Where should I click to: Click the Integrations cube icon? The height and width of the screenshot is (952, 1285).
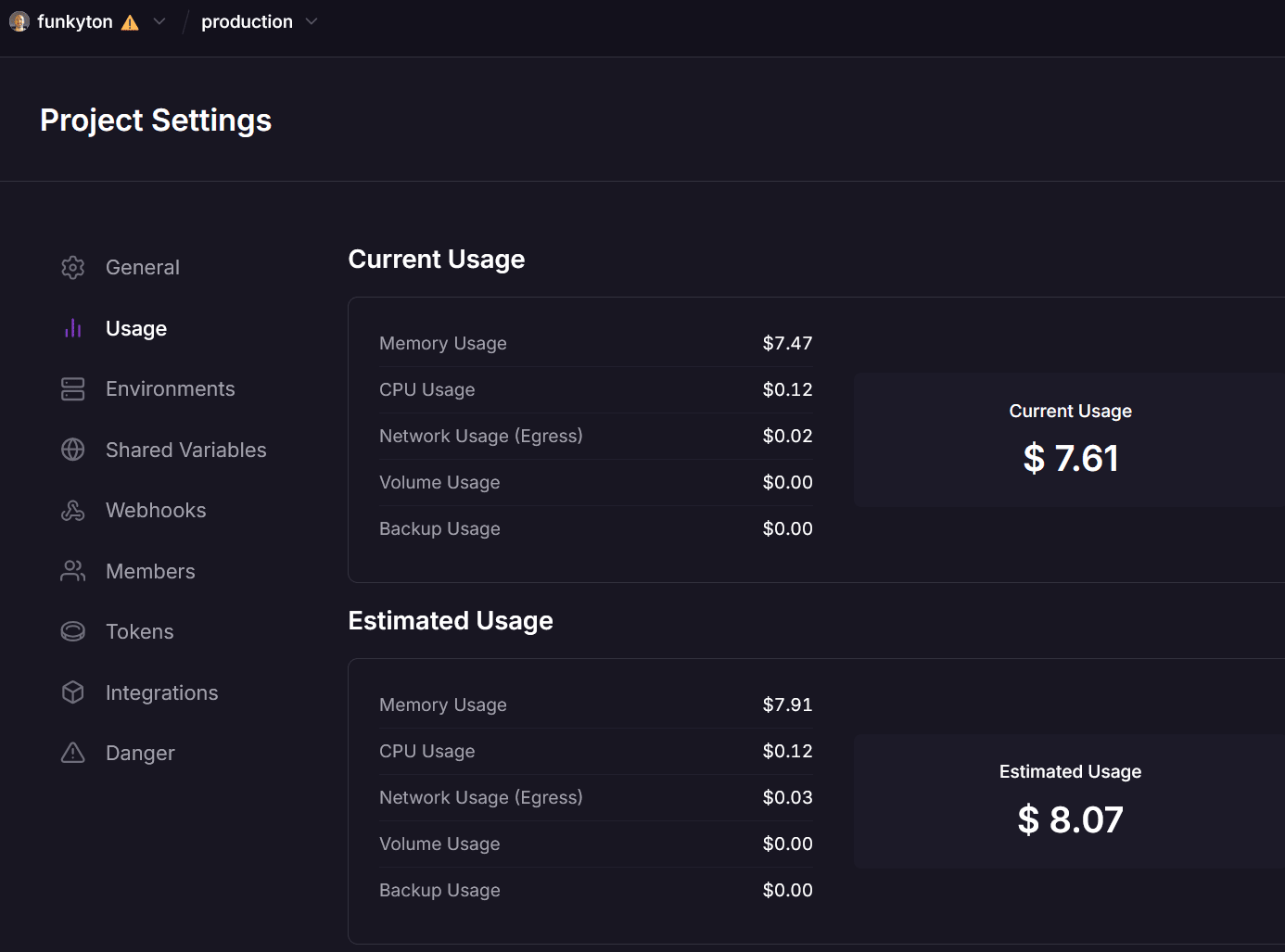tap(73, 692)
